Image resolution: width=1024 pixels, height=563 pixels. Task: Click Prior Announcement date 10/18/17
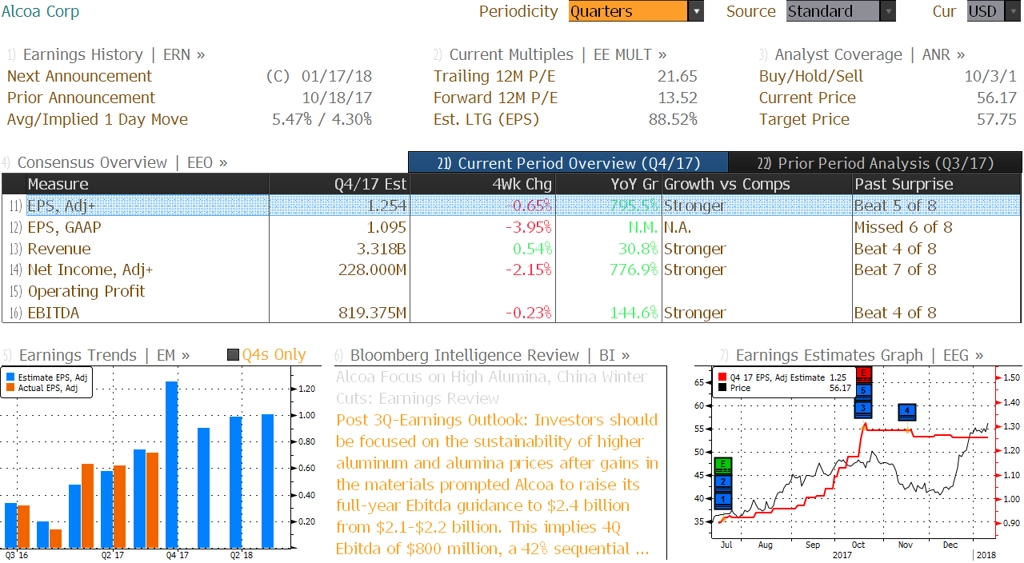(x=336, y=98)
